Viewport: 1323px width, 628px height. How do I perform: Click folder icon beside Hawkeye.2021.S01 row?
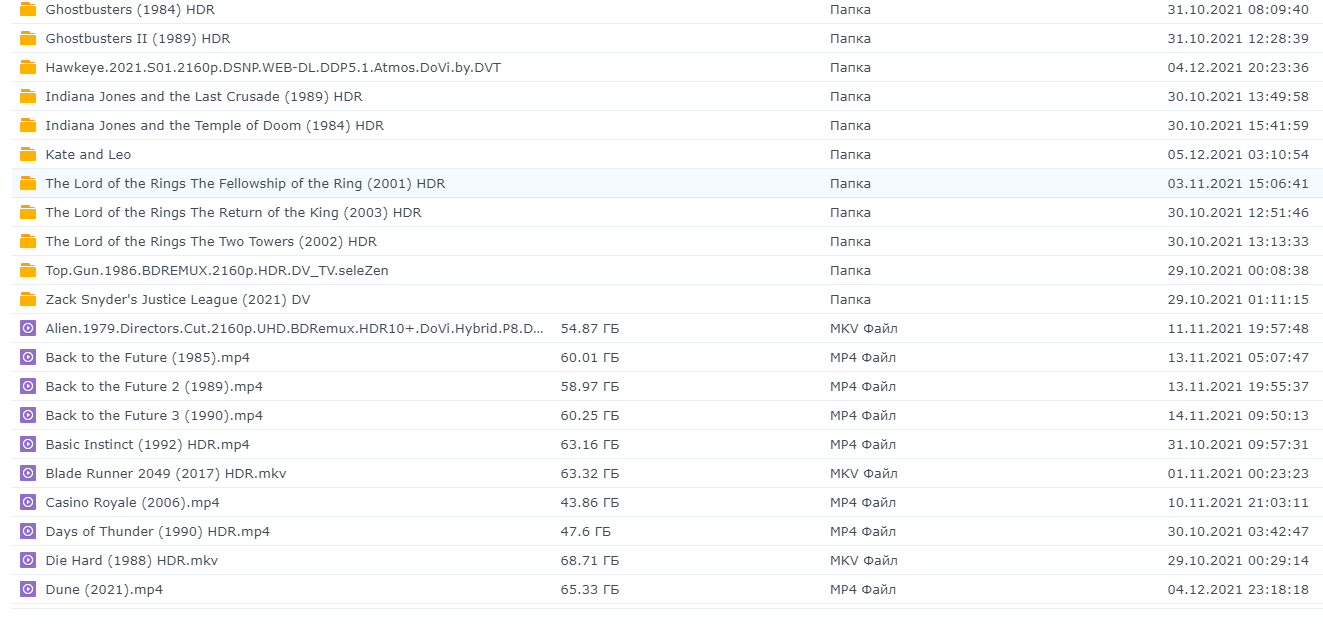(x=28, y=68)
